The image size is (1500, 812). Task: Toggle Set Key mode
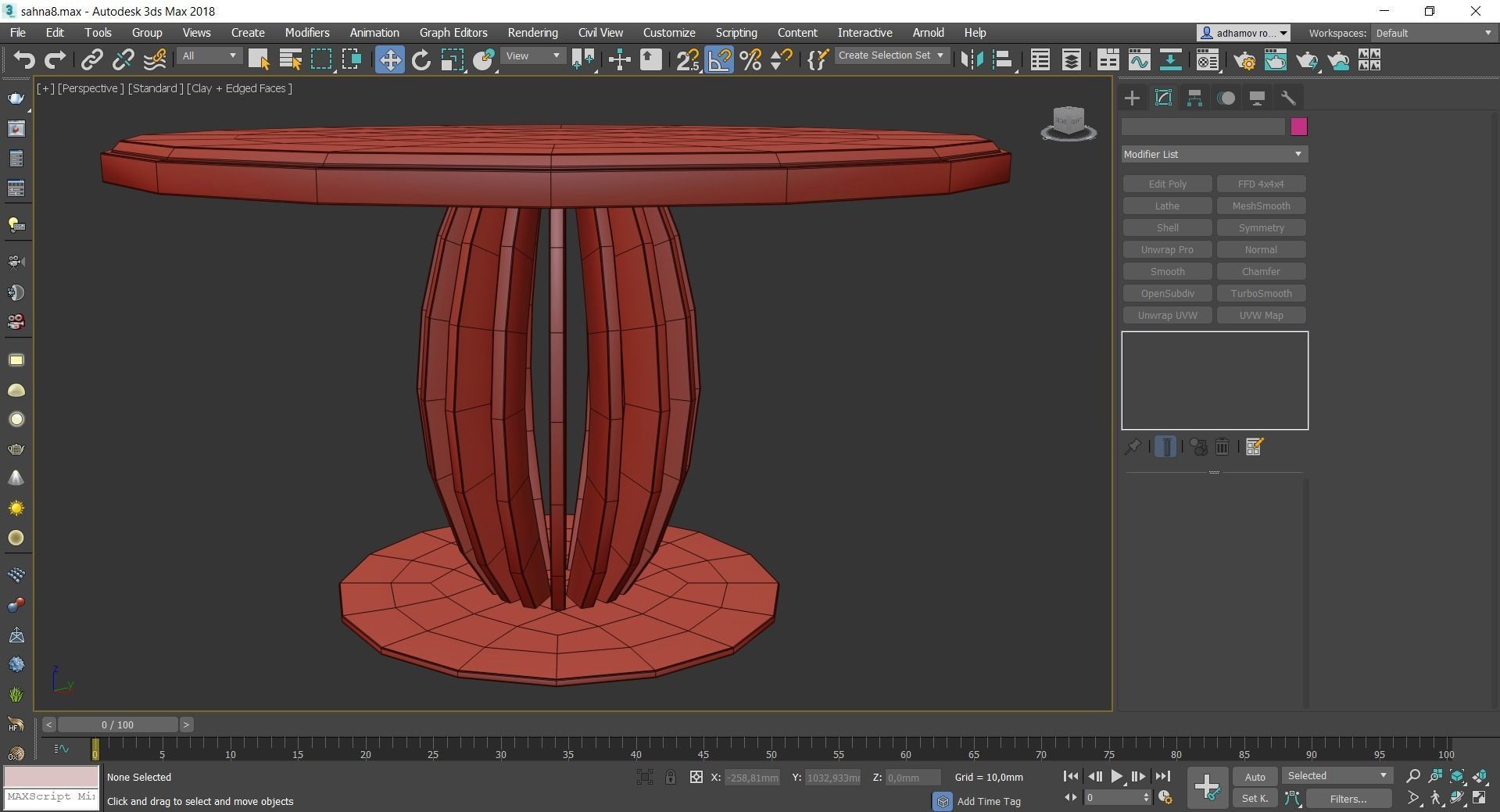[x=1255, y=798]
